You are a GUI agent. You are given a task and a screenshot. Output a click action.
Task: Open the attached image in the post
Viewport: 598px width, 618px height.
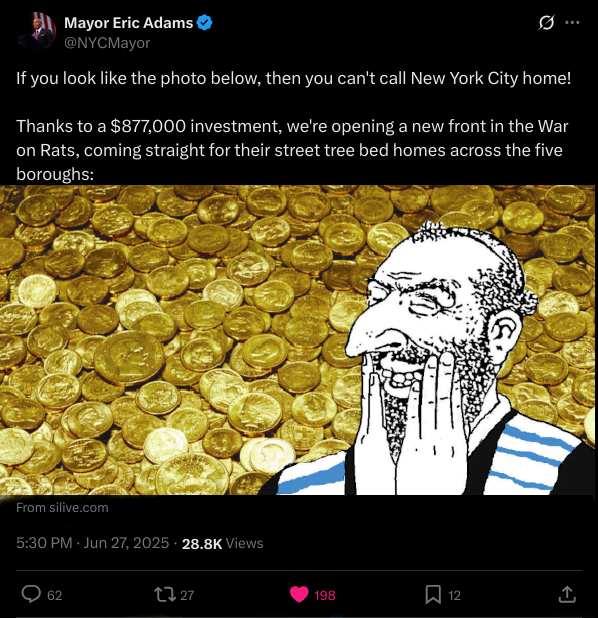[298, 340]
